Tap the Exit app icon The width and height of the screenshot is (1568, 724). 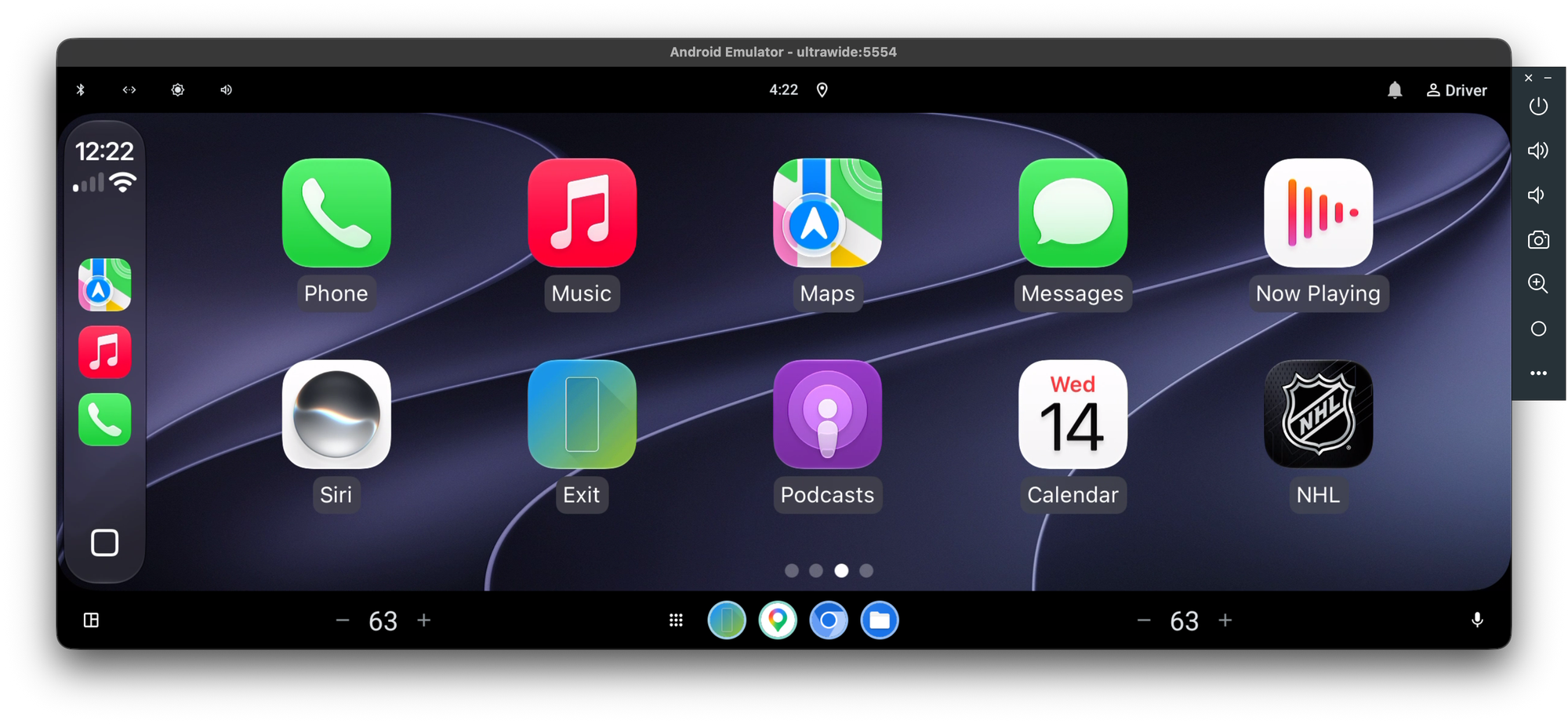(x=582, y=414)
